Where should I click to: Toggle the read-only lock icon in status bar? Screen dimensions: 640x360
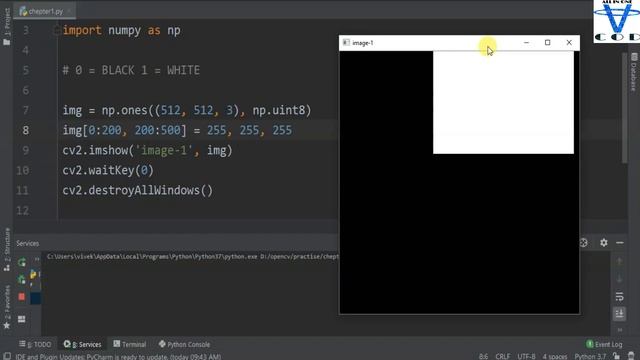tap(616, 356)
